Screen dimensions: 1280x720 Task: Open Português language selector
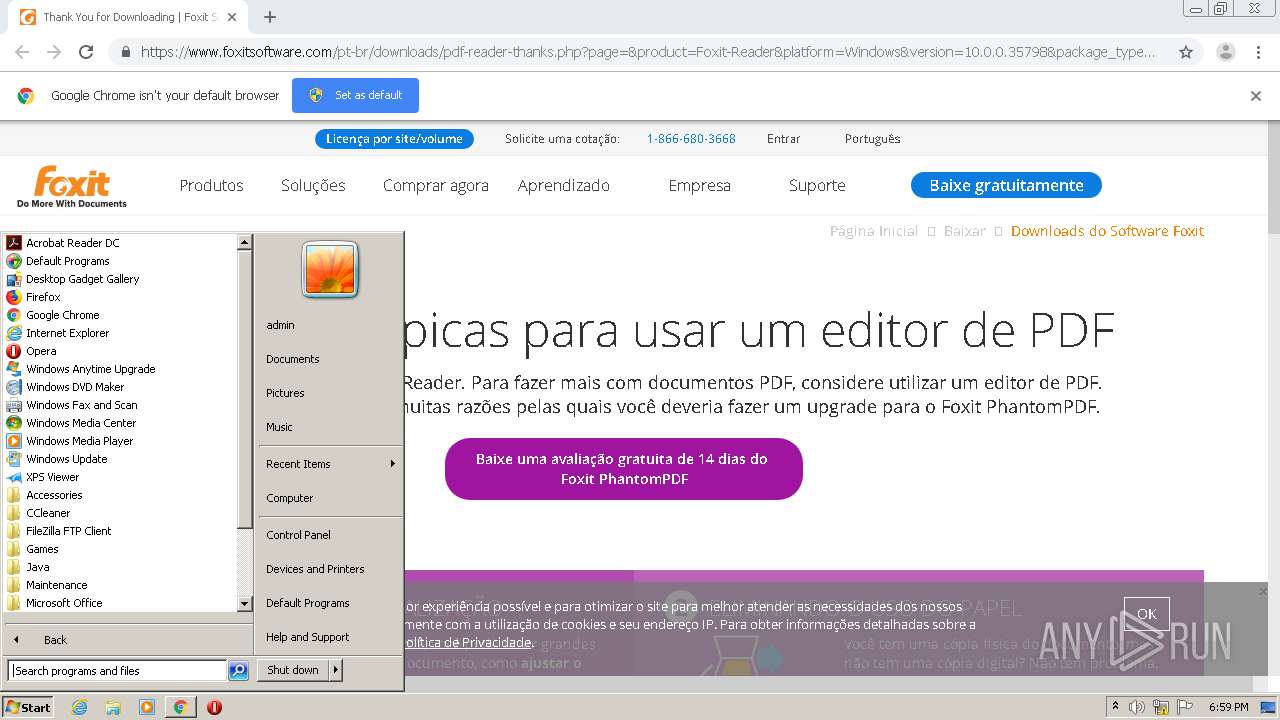coord(872,139)
